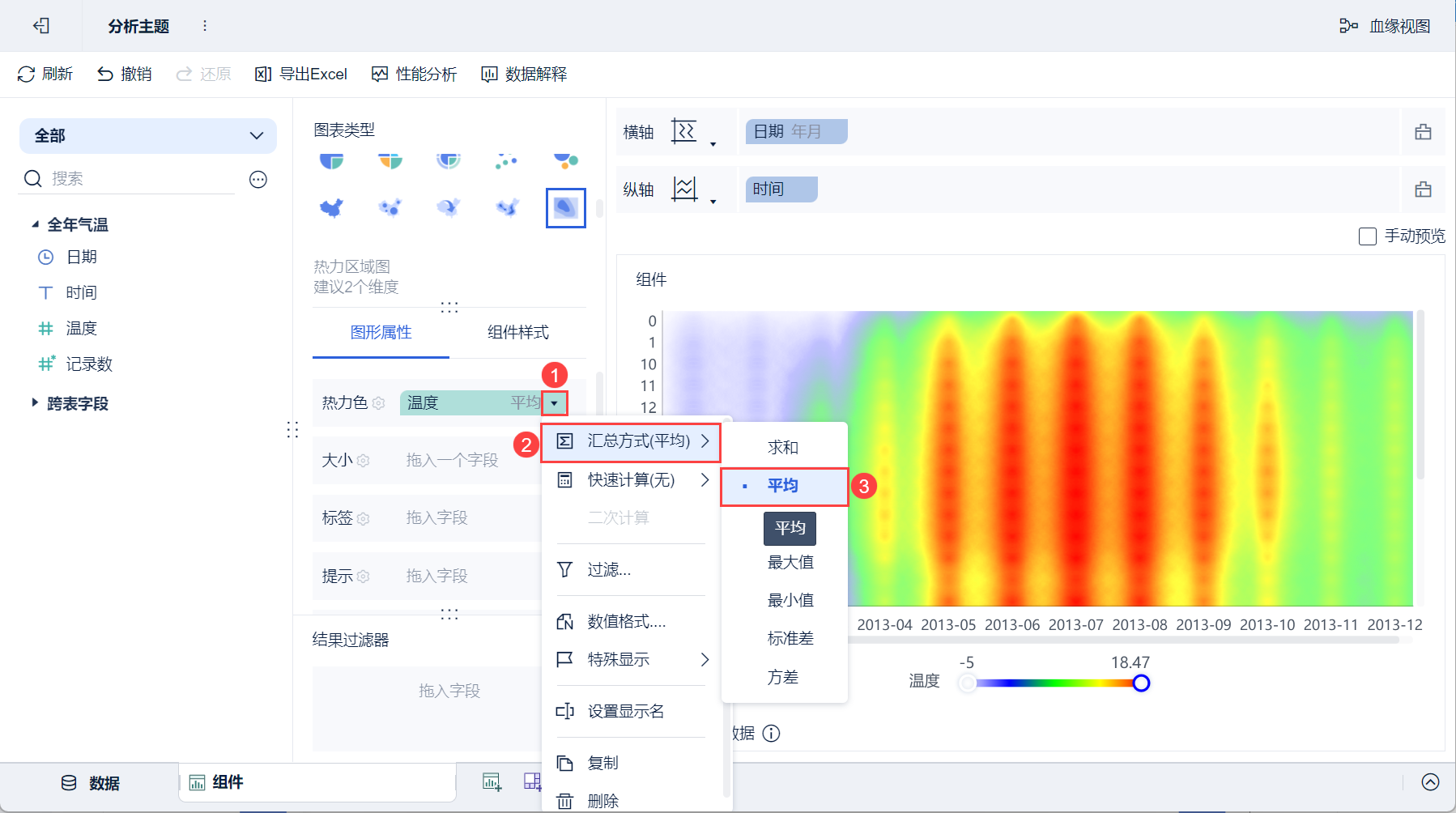Click the 大小 field drop area
Screen dimensions: 1456x813
[x=470, y=460]
